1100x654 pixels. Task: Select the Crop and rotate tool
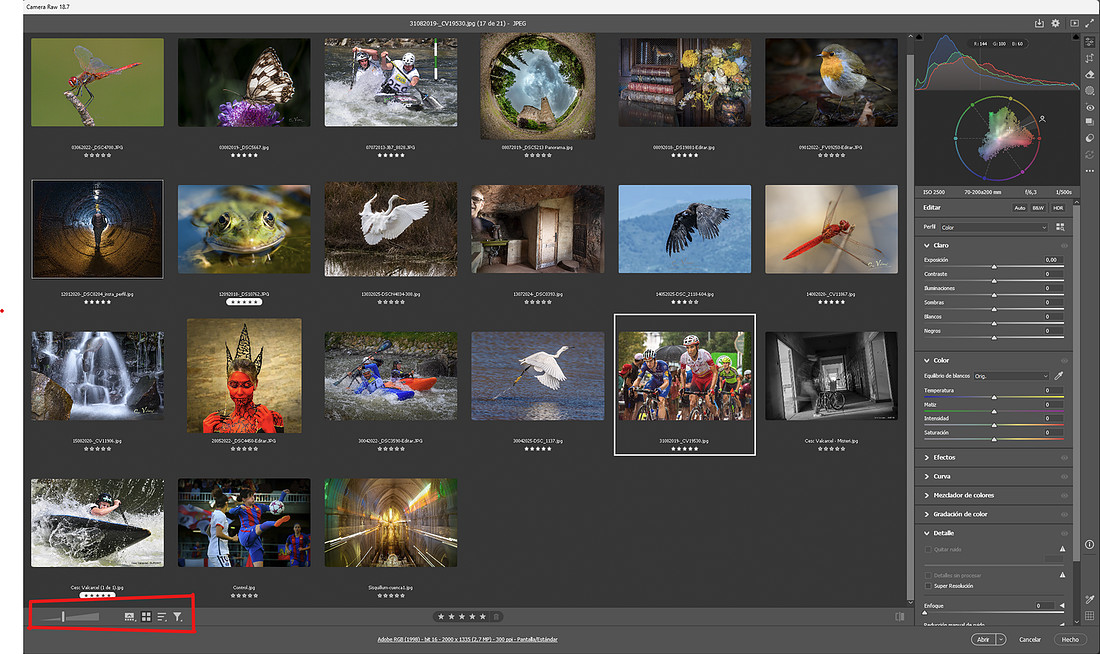(x=1089, y=58)
